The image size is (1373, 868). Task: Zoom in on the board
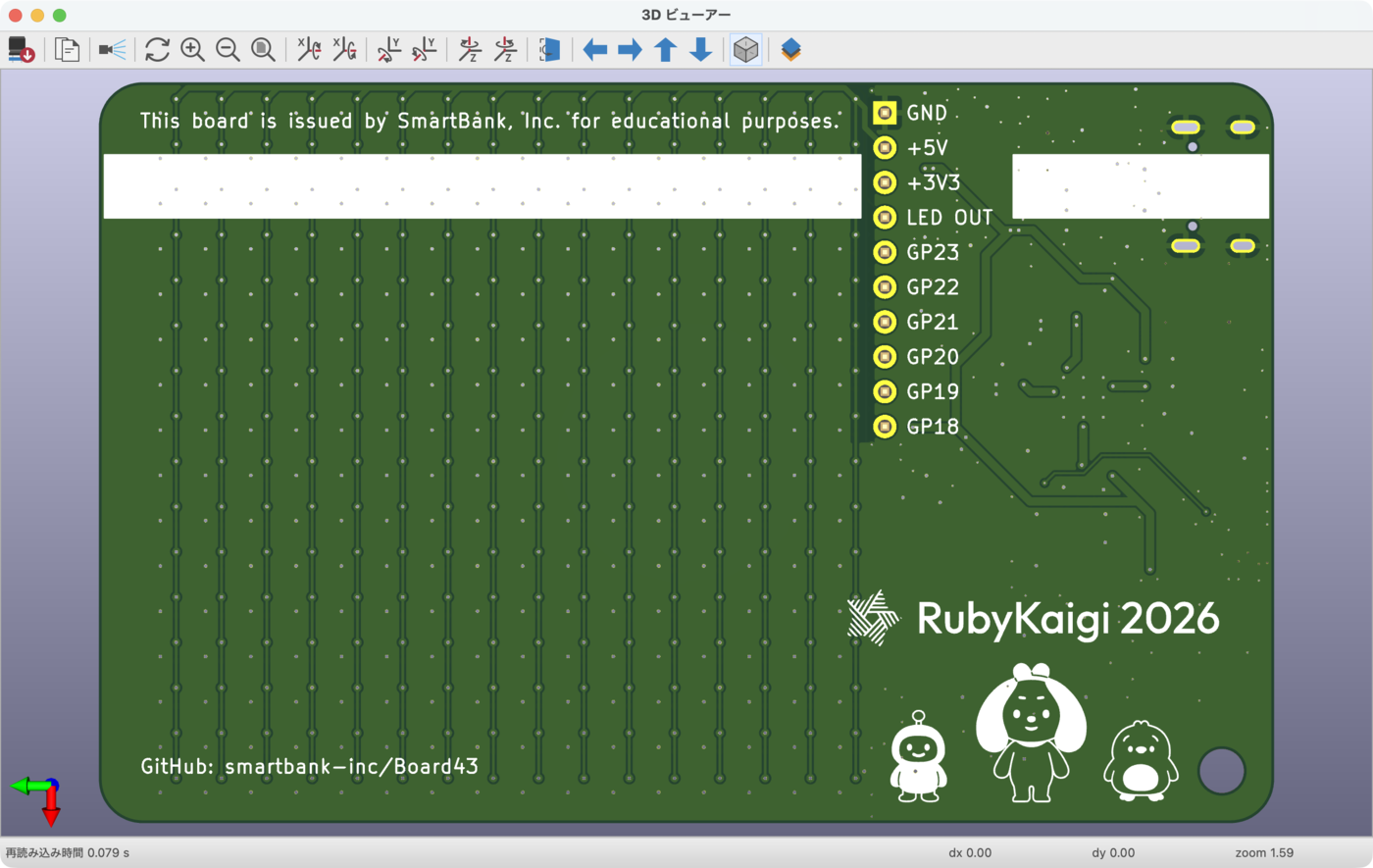(x=192, y=49)
